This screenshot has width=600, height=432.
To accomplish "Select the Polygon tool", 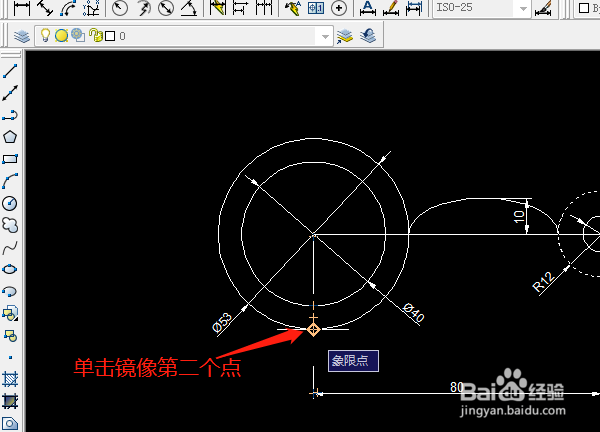I will [10, 137].
